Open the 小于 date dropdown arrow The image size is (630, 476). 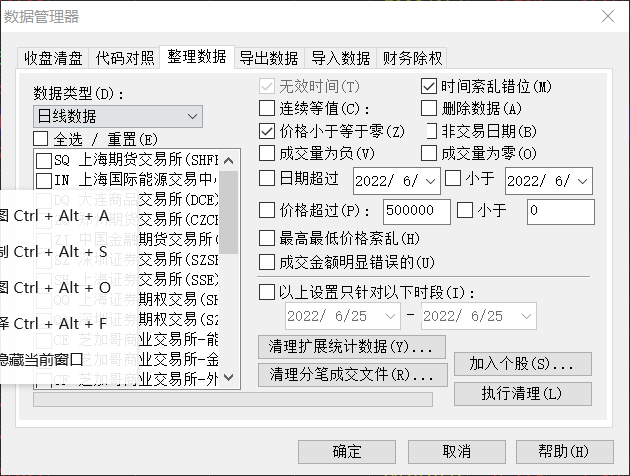coord(583,181)
